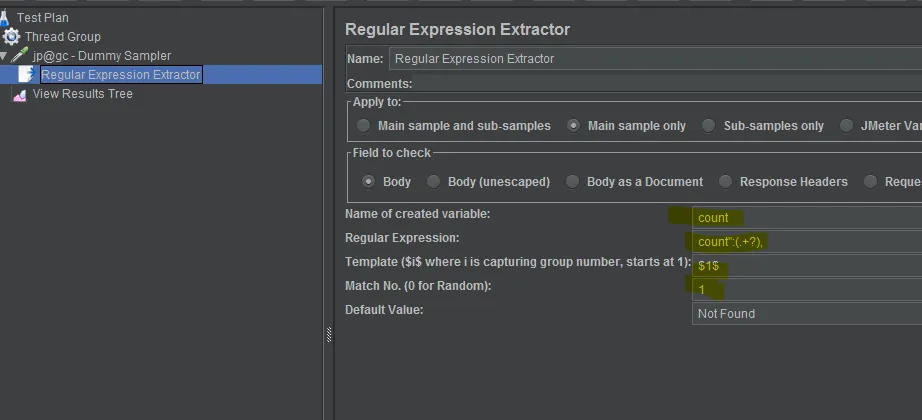Choose the 'Response Headers' radio option
922x420 pixels.
(725, 182)
